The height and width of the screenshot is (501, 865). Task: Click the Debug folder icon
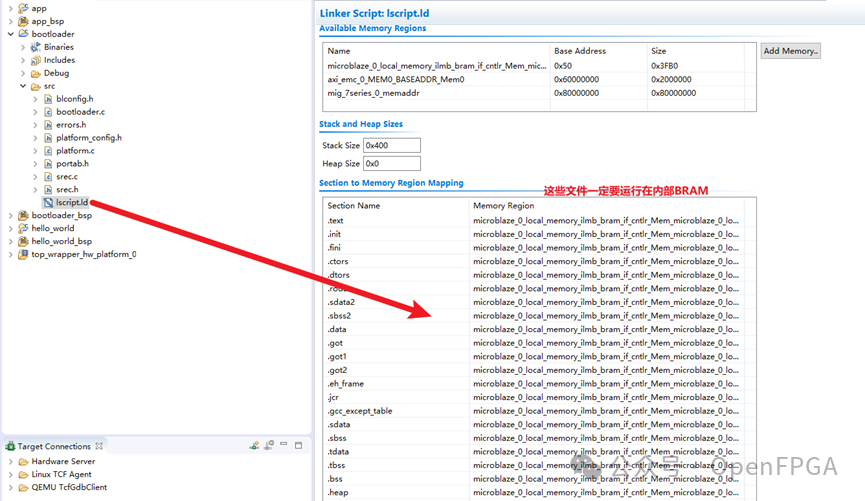(x=36, y=73)
